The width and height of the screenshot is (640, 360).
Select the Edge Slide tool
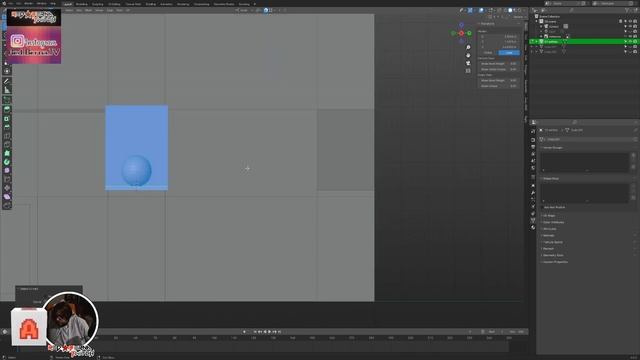pos(7,179)
